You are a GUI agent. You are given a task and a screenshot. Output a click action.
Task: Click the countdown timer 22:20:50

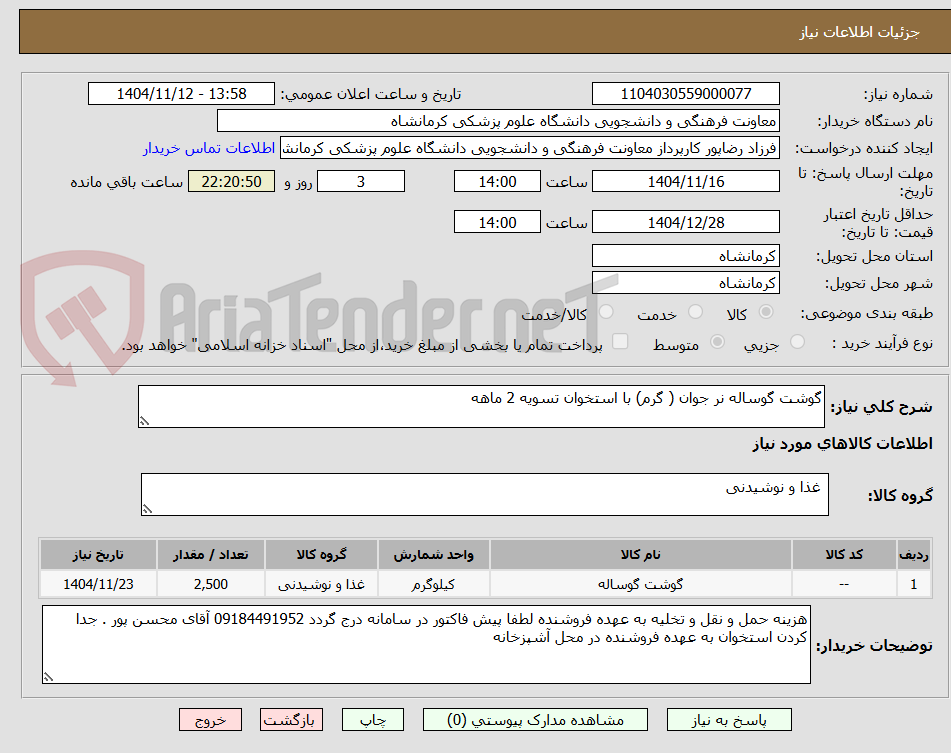[231, 181]
